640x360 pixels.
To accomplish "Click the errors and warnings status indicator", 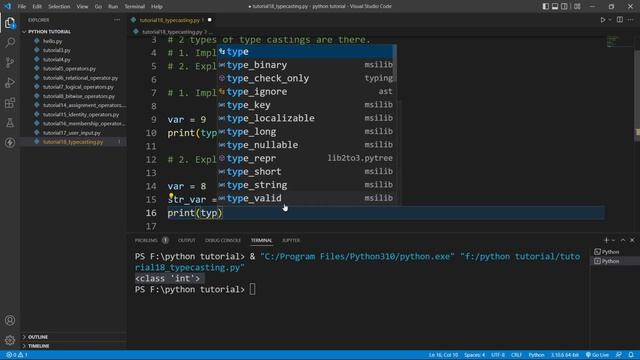I will tap(17, 355).
